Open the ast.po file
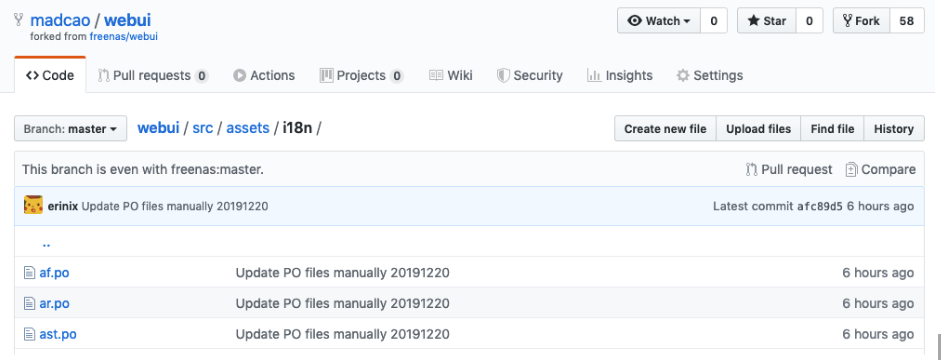The image size is (941, 360). [58, 334]
